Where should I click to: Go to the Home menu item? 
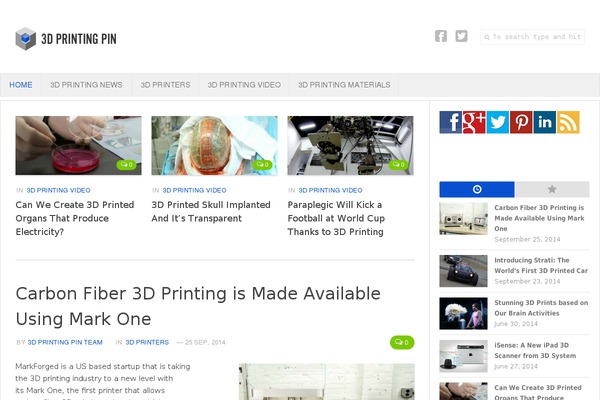21,85
